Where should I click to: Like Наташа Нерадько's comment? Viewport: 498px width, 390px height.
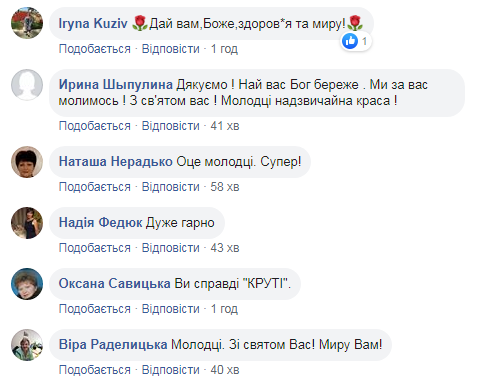pyautogui.click(x=95, y=187)
